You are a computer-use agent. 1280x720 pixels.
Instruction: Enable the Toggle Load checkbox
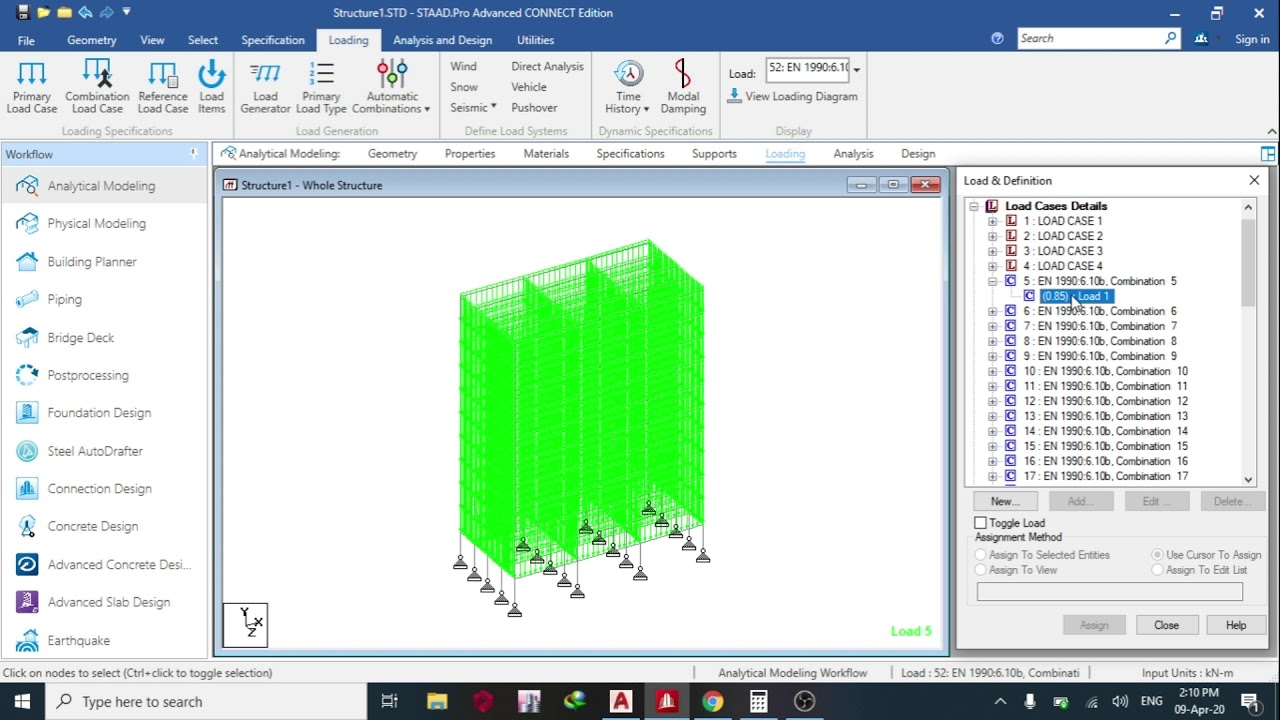(981, 523)
